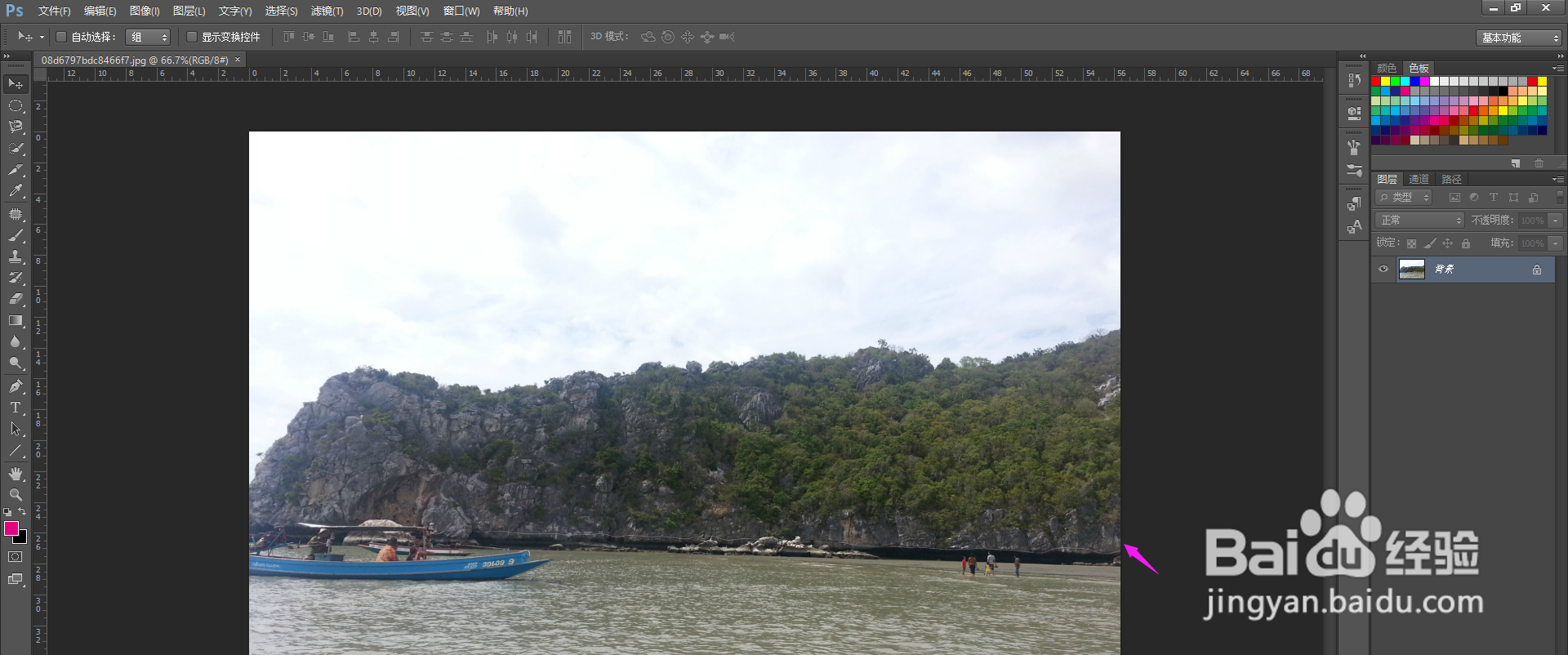Click the new swatch icon
The width and height of the screenshot is (1568, 655).
(1516, 163)
